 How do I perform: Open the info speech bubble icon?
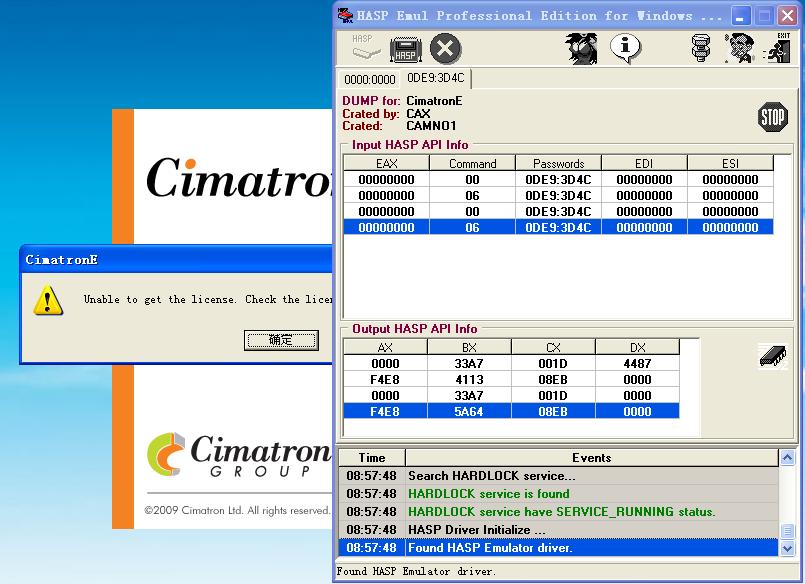coord(625,48)
